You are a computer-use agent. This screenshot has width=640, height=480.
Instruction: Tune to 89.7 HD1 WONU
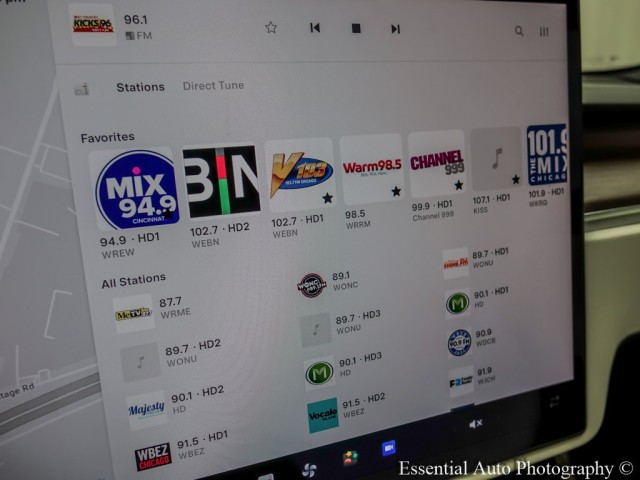(x=476, y=261)
